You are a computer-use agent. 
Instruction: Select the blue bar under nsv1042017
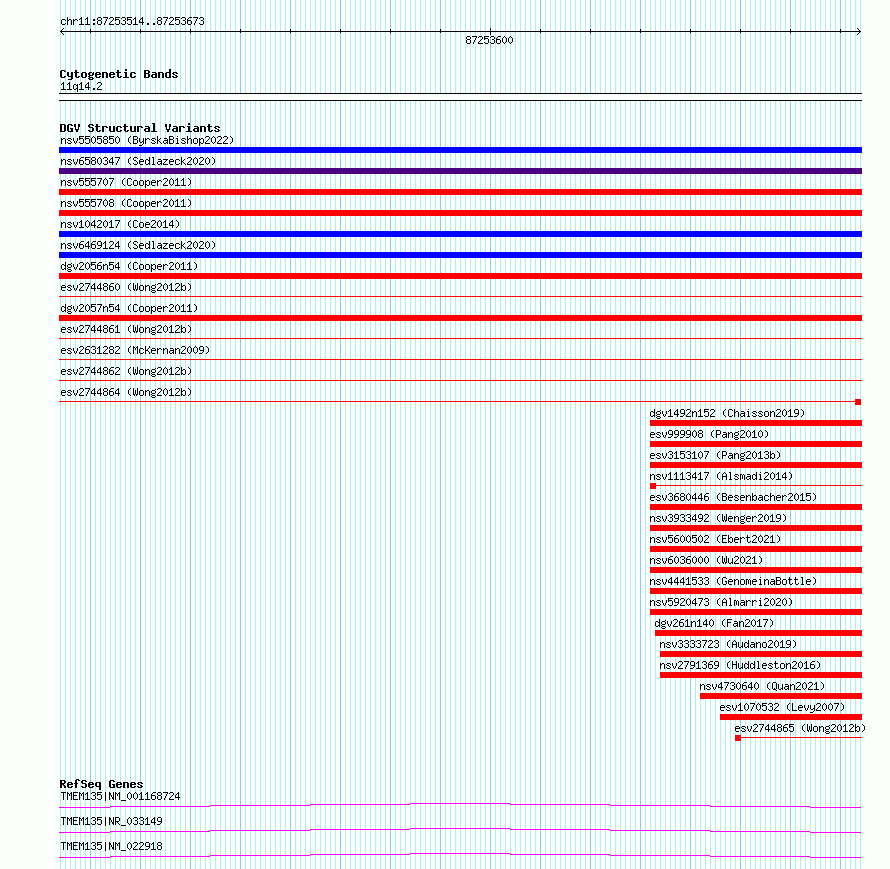[460, 234]
